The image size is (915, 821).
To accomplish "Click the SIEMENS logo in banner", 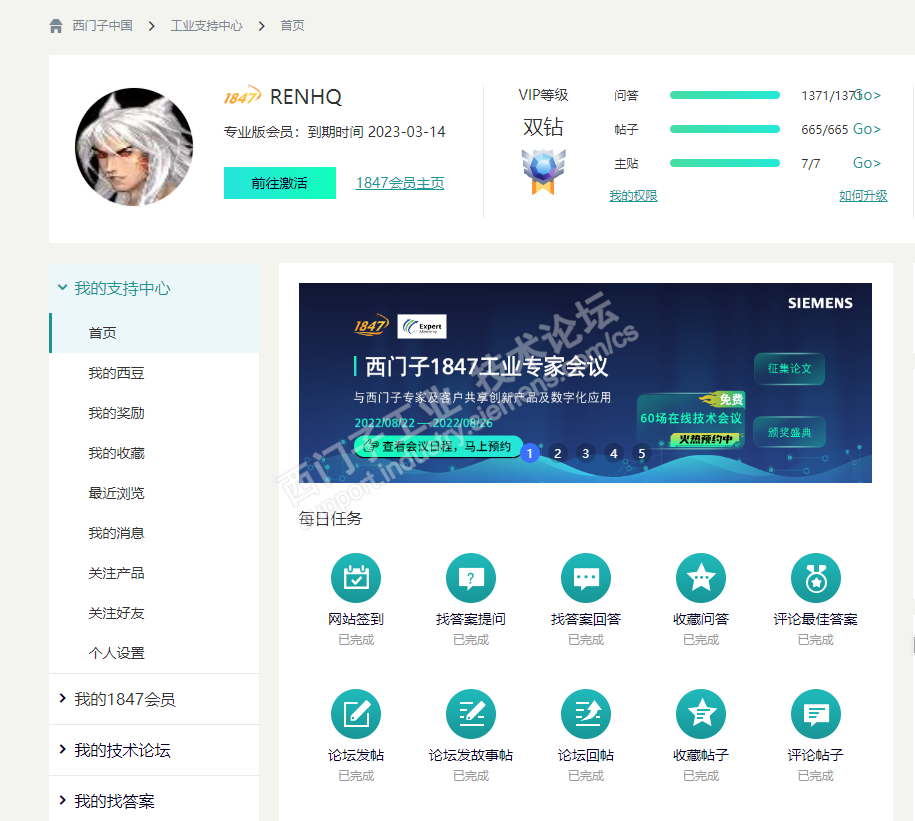I will click(x=820, y=303).
